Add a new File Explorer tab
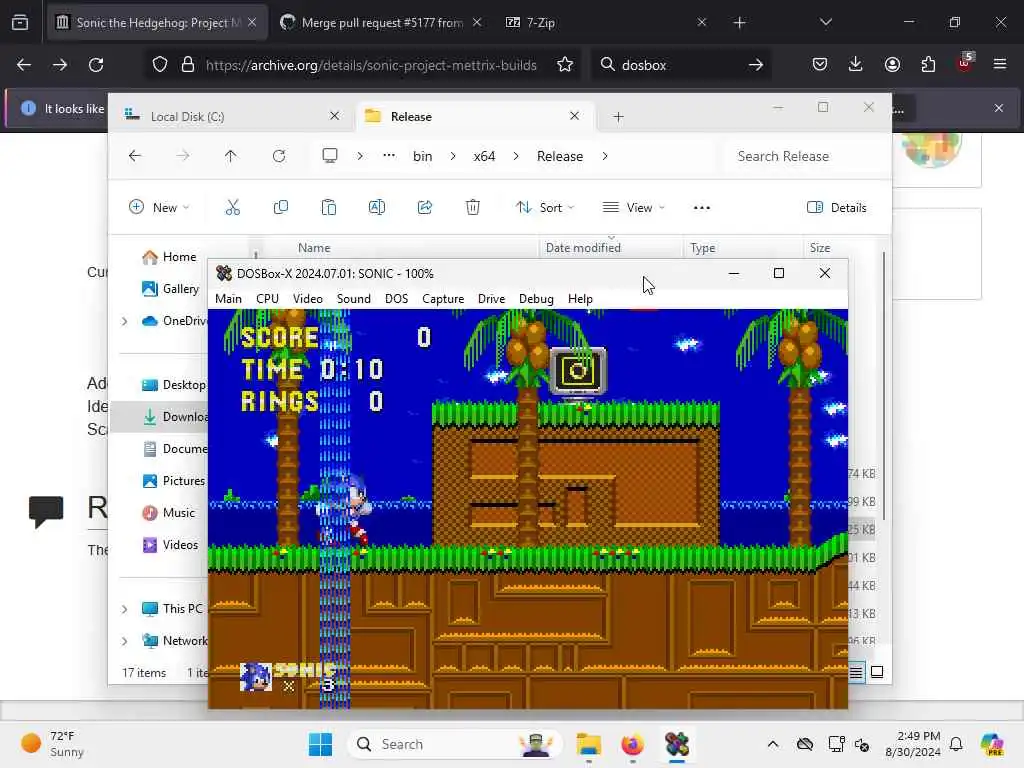This screenshot has height=768, width=1024. [618, 116]
